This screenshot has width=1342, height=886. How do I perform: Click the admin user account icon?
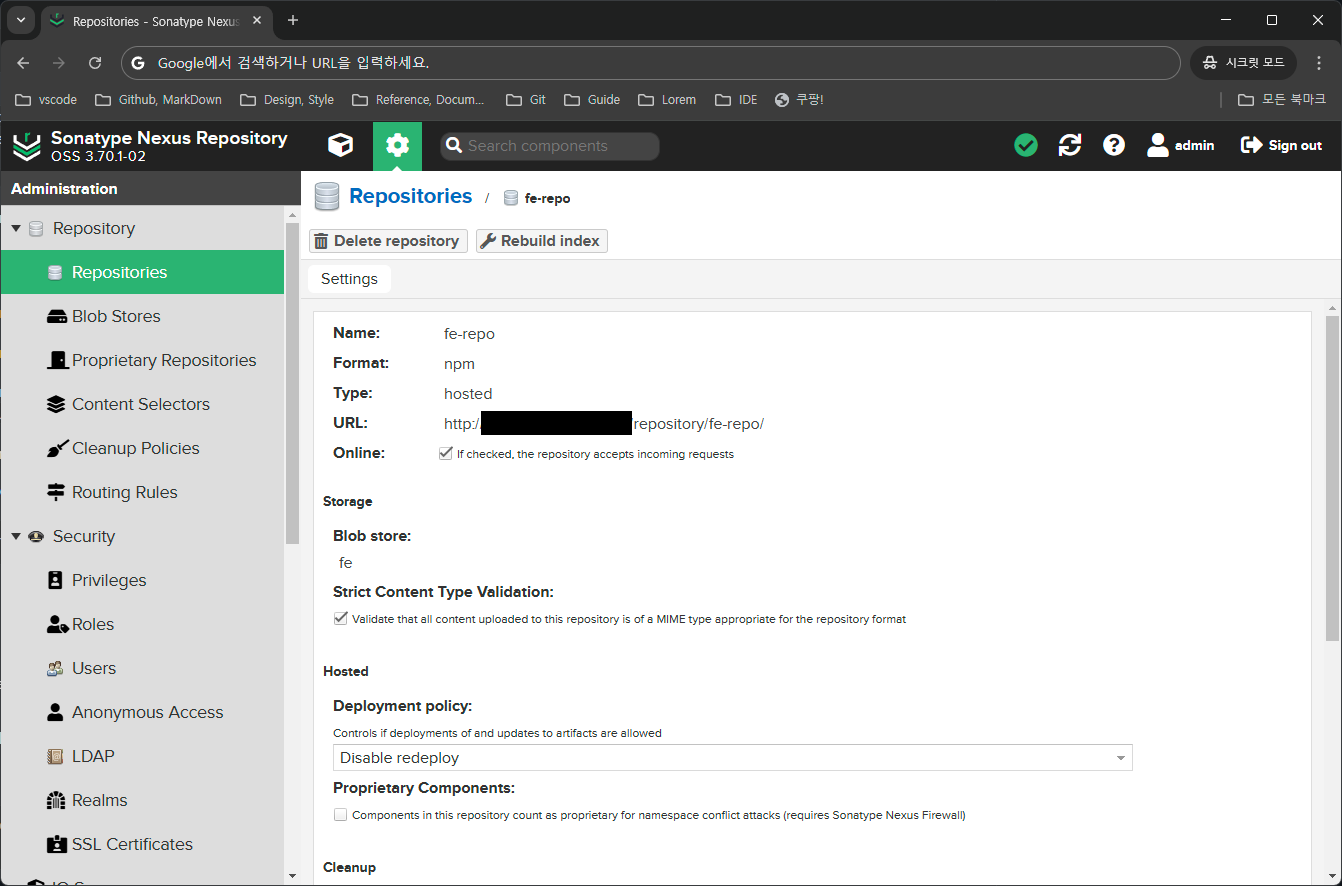[x=1180, y=146]
